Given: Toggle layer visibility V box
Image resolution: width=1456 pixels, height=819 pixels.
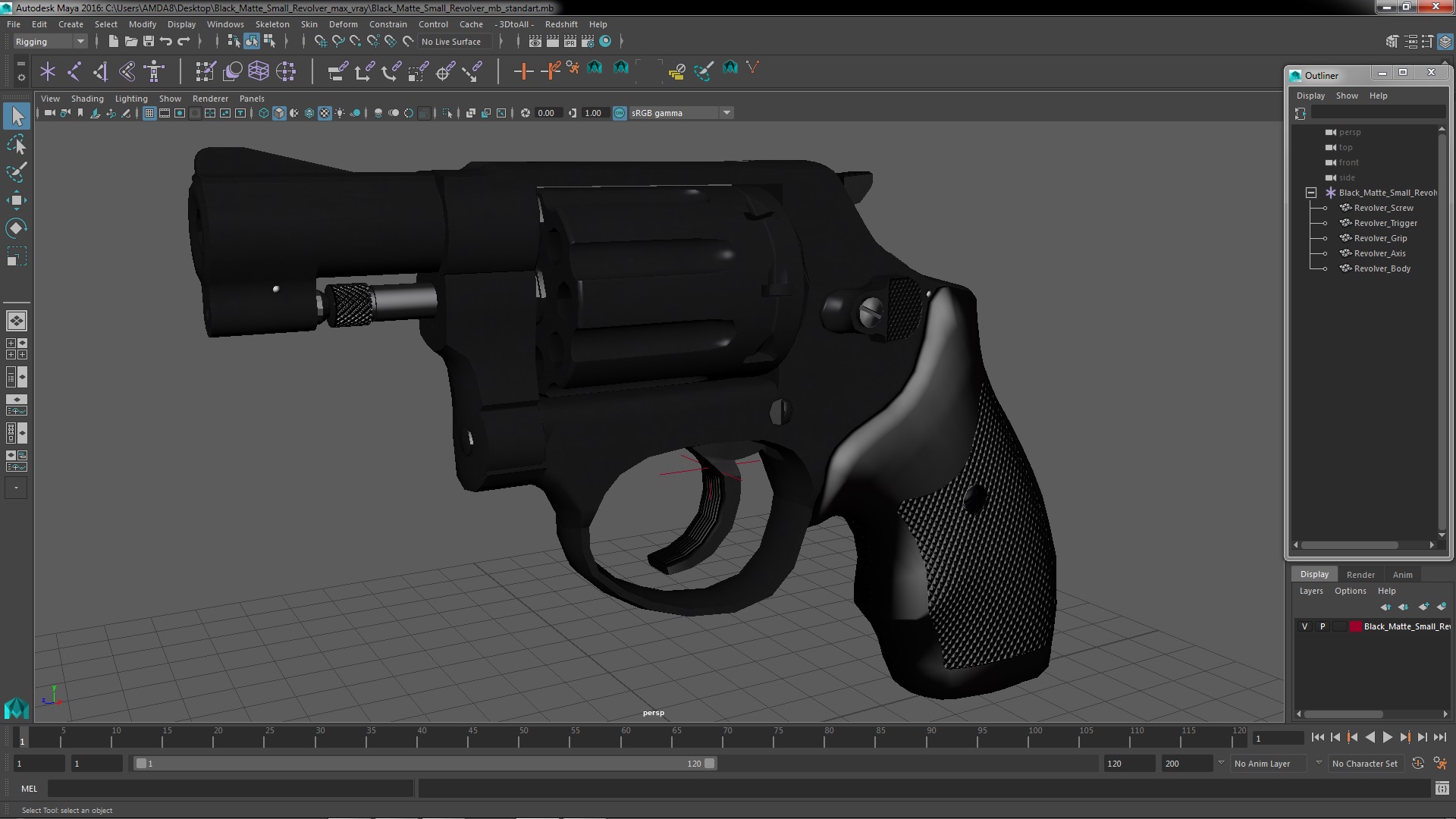Looking at the screenshot, I should click(x=1304, y=626).
